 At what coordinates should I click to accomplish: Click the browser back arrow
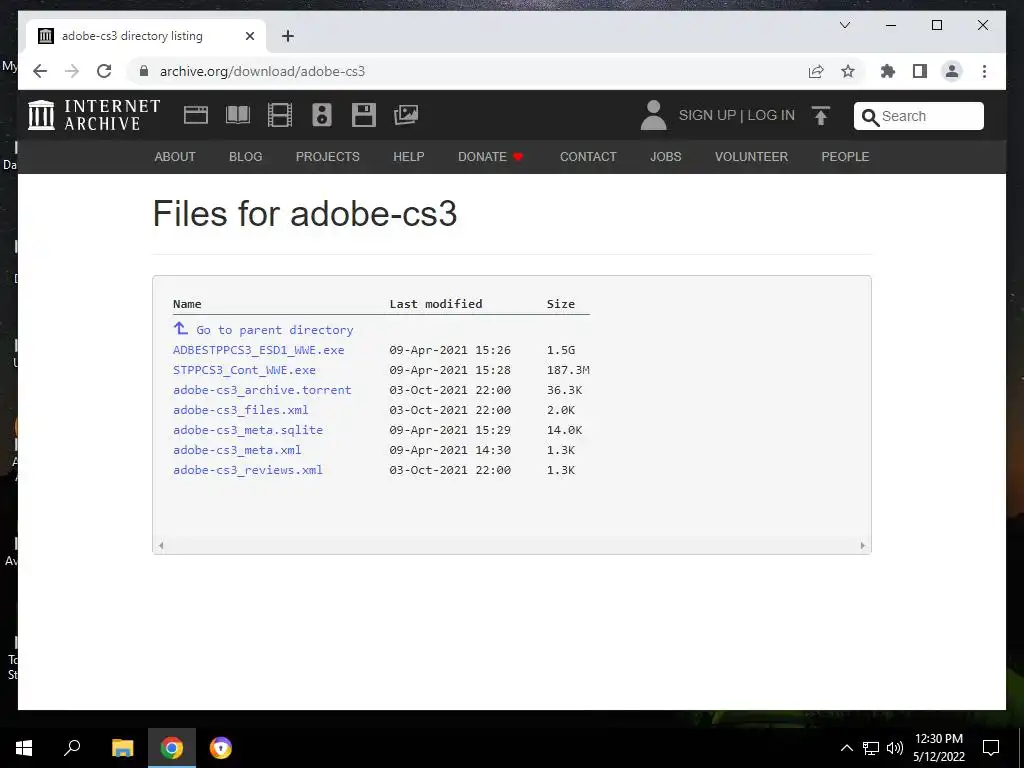(40, 71)
